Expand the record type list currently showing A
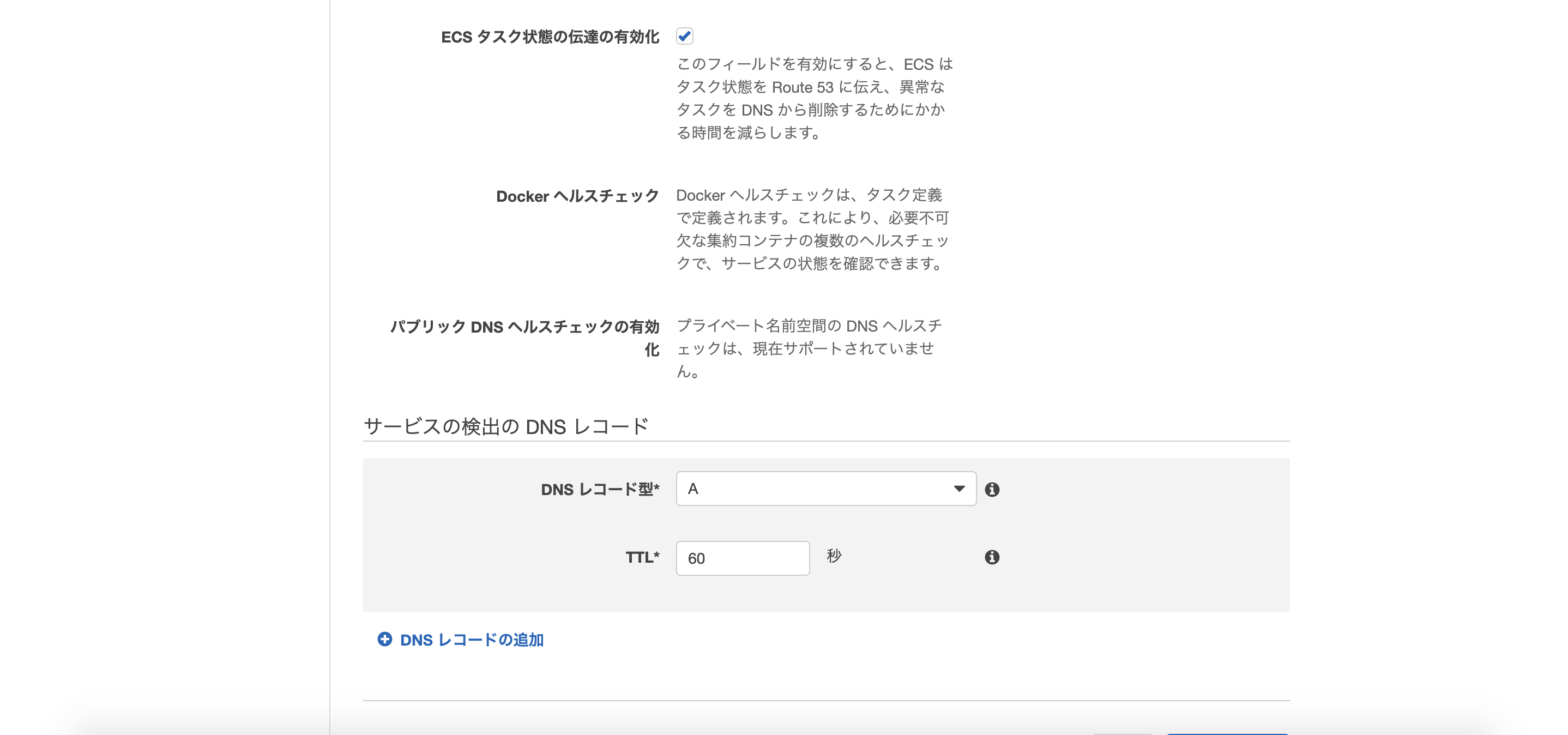This screenshot has height=735, width=1568. (x=825, y=489)
